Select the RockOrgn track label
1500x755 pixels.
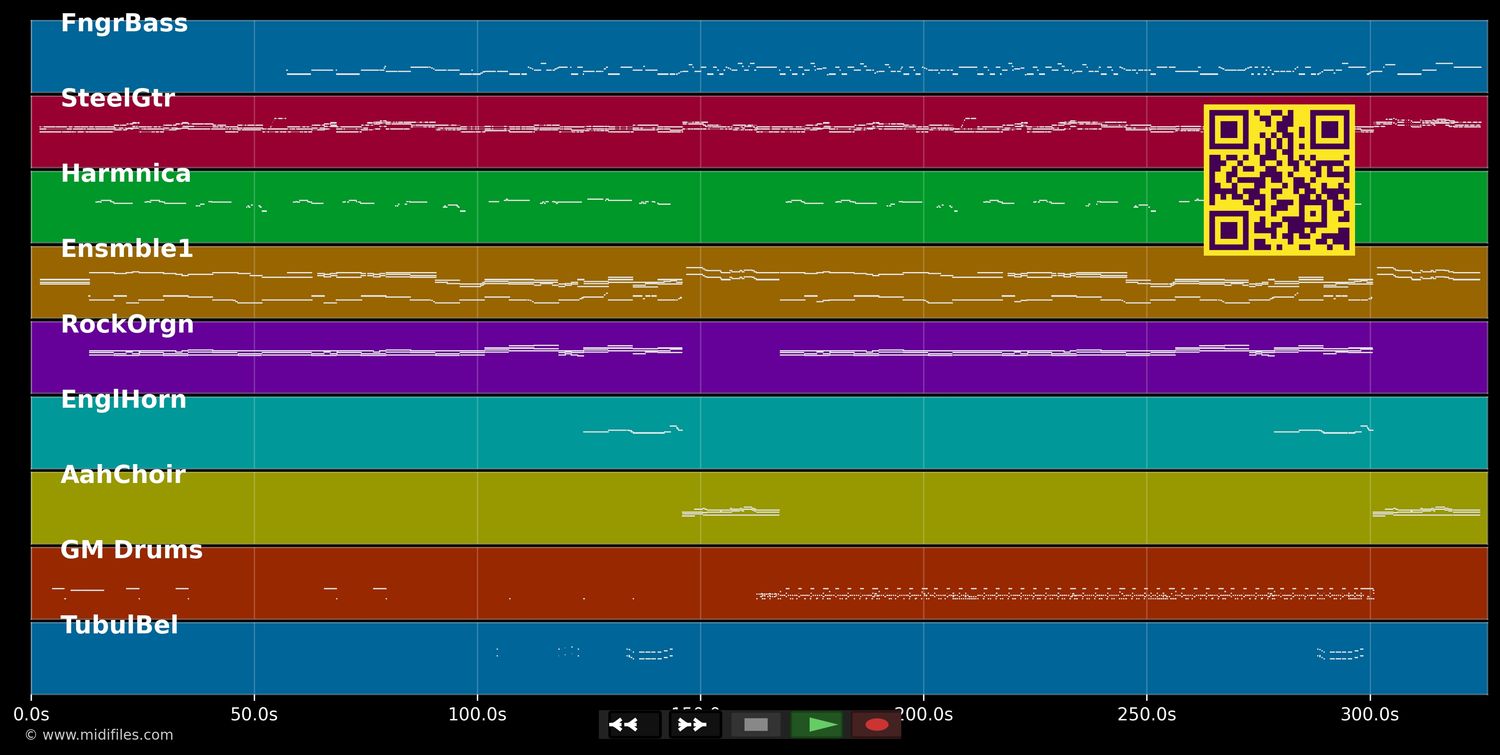127,325
